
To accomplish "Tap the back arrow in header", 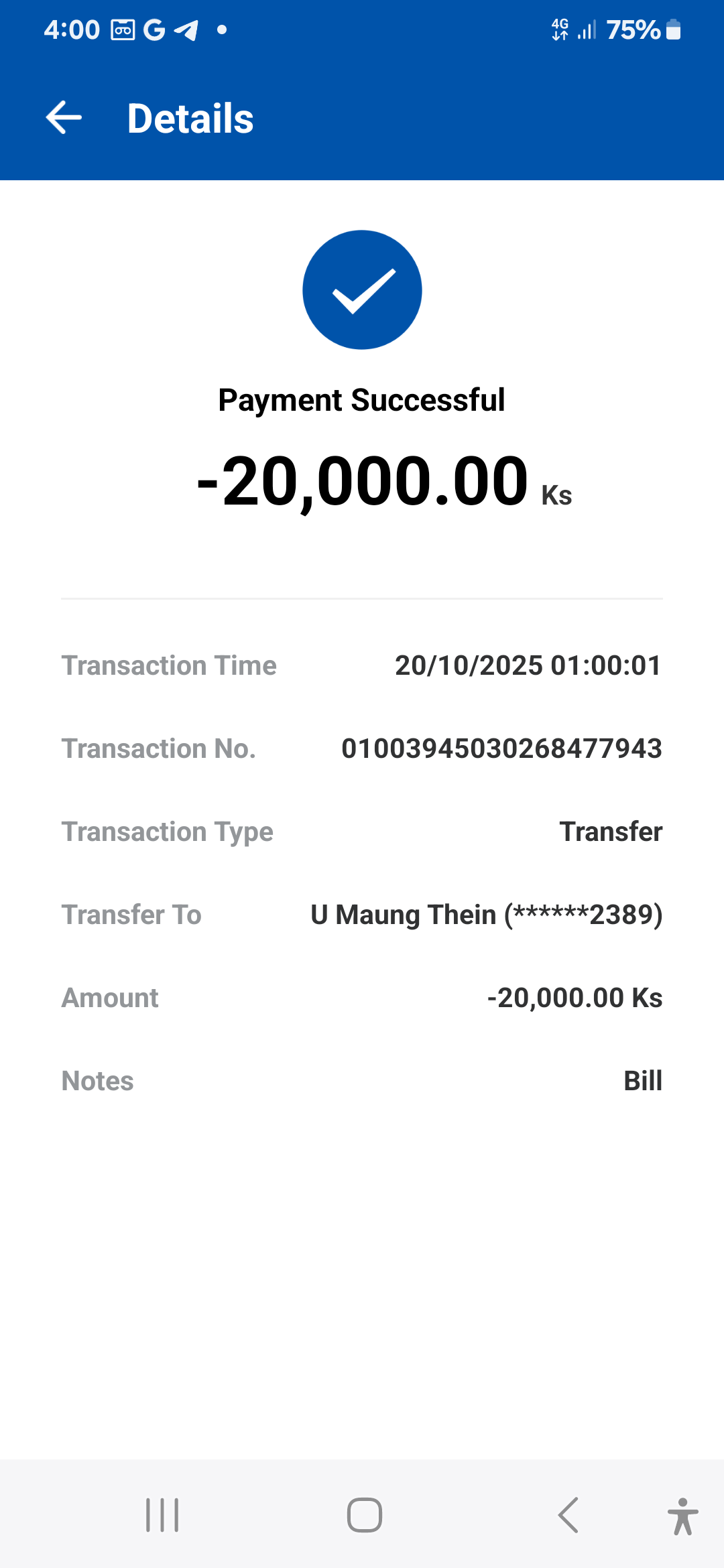I will click(64, 118).
